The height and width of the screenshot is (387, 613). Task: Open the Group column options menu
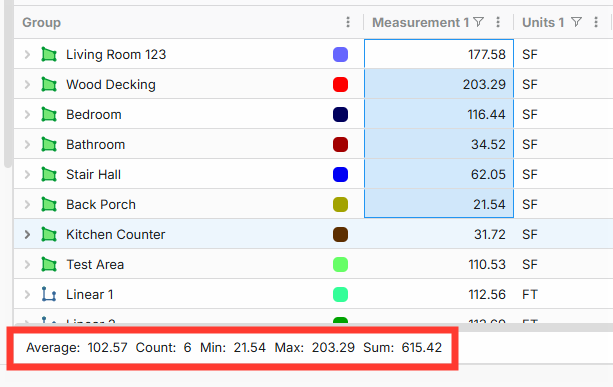pyautogui.click(x=348, y=22)
